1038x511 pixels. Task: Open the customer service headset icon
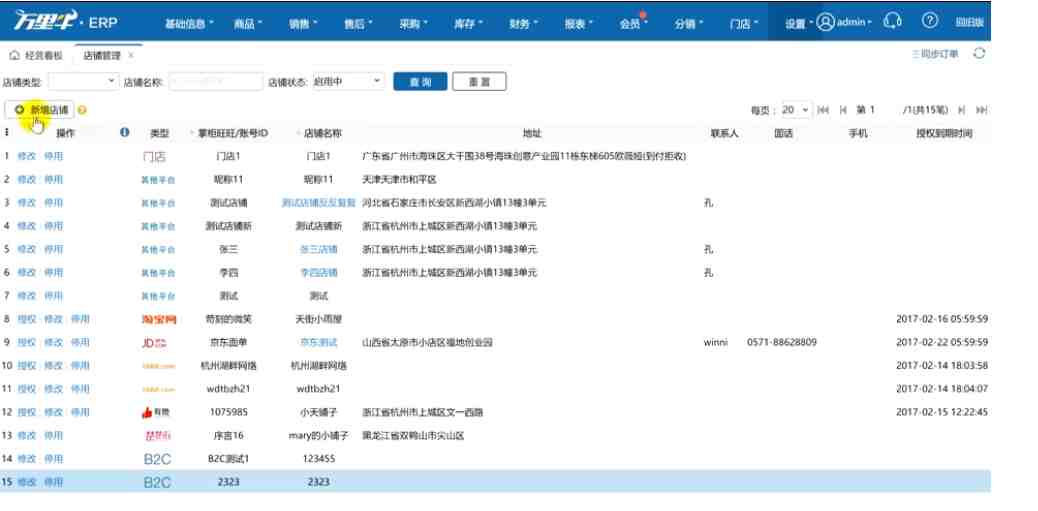click(x=892, y=22)
